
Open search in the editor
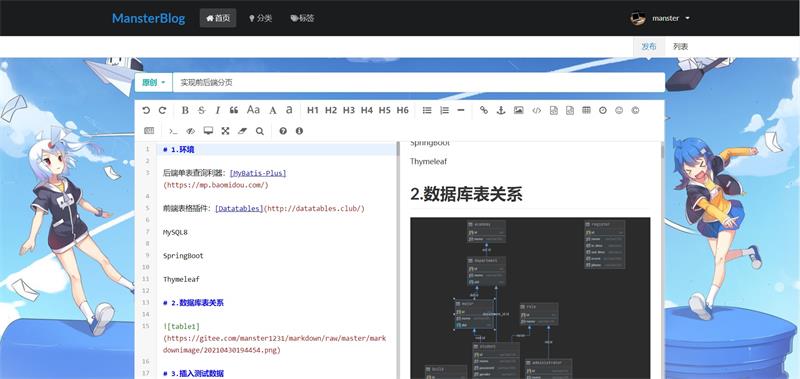(x=260, y=131)
